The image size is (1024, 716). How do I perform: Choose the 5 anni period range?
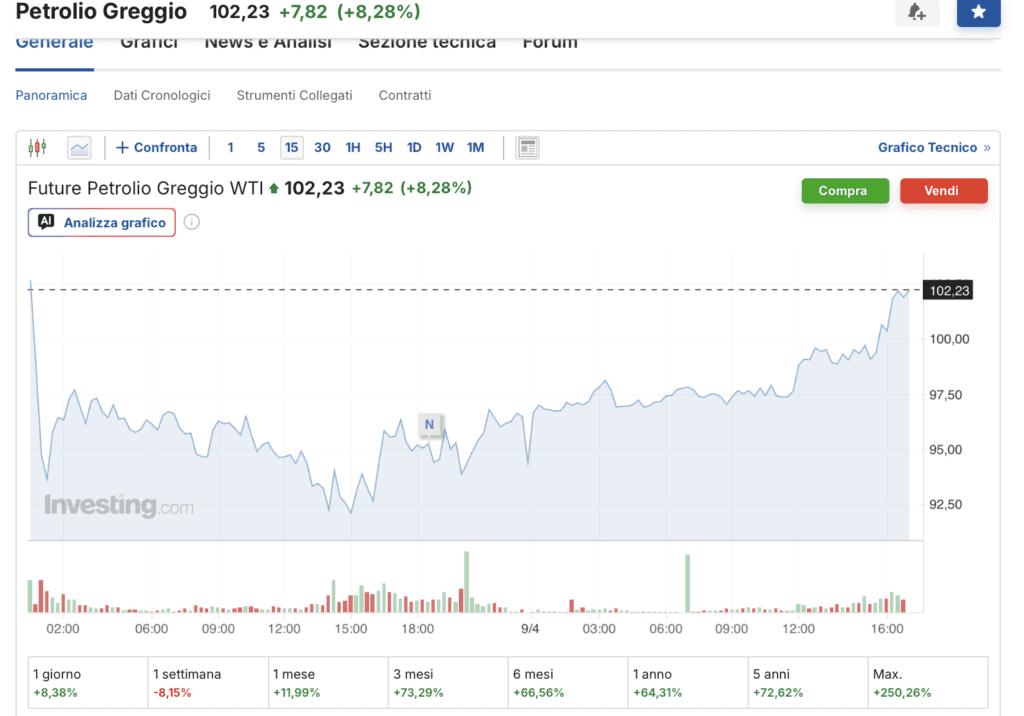coord(808,683)
